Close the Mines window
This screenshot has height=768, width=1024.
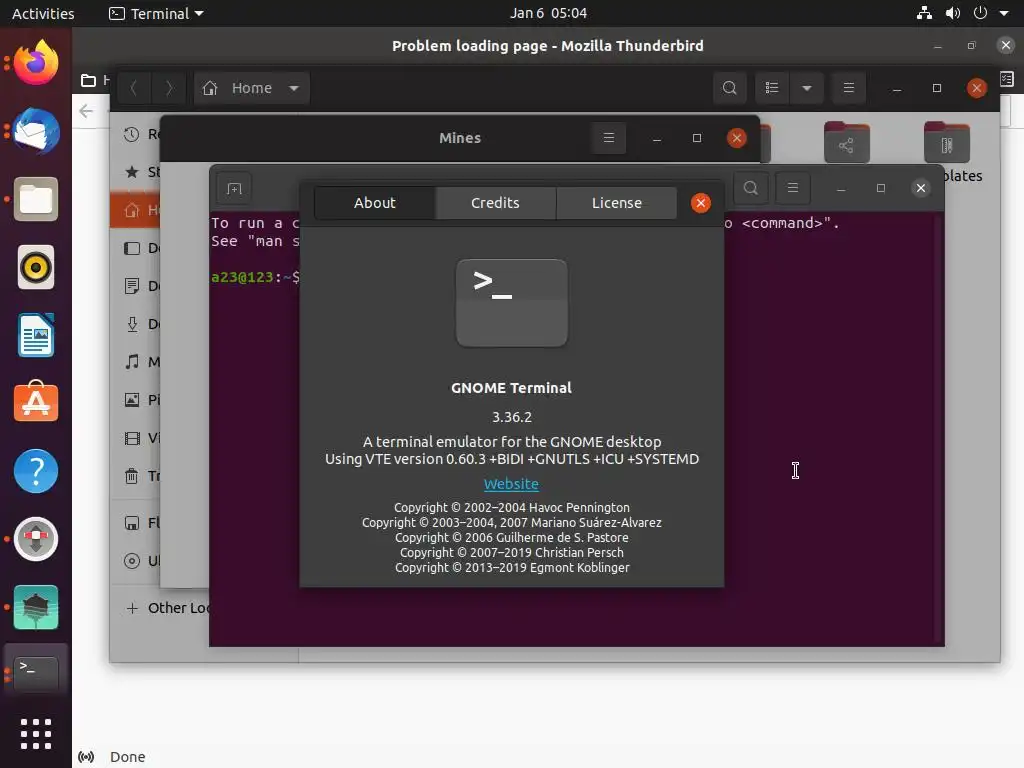(x=737, y=138)
